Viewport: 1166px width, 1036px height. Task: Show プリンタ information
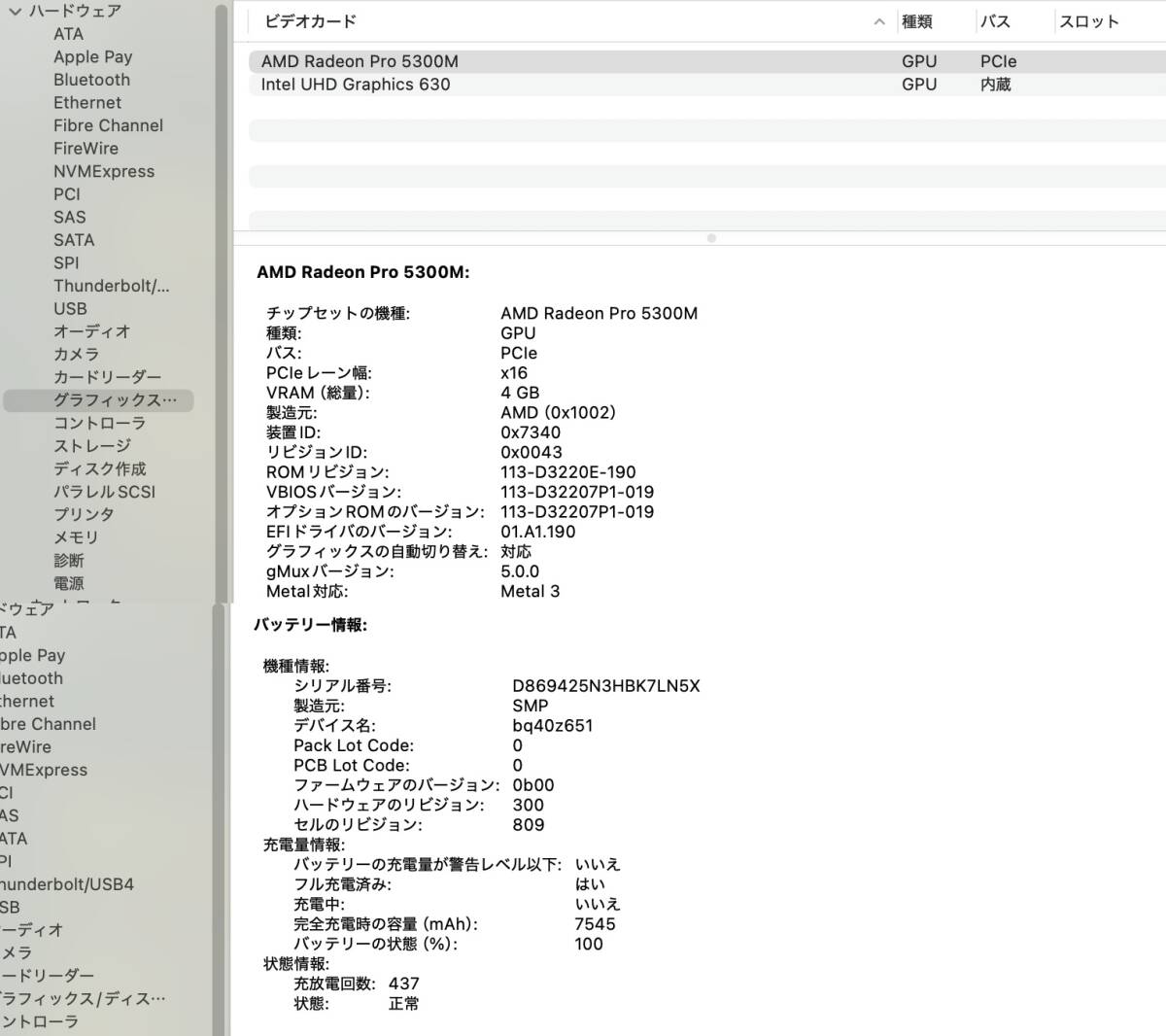pyautogui.click(x=84, y=514)
